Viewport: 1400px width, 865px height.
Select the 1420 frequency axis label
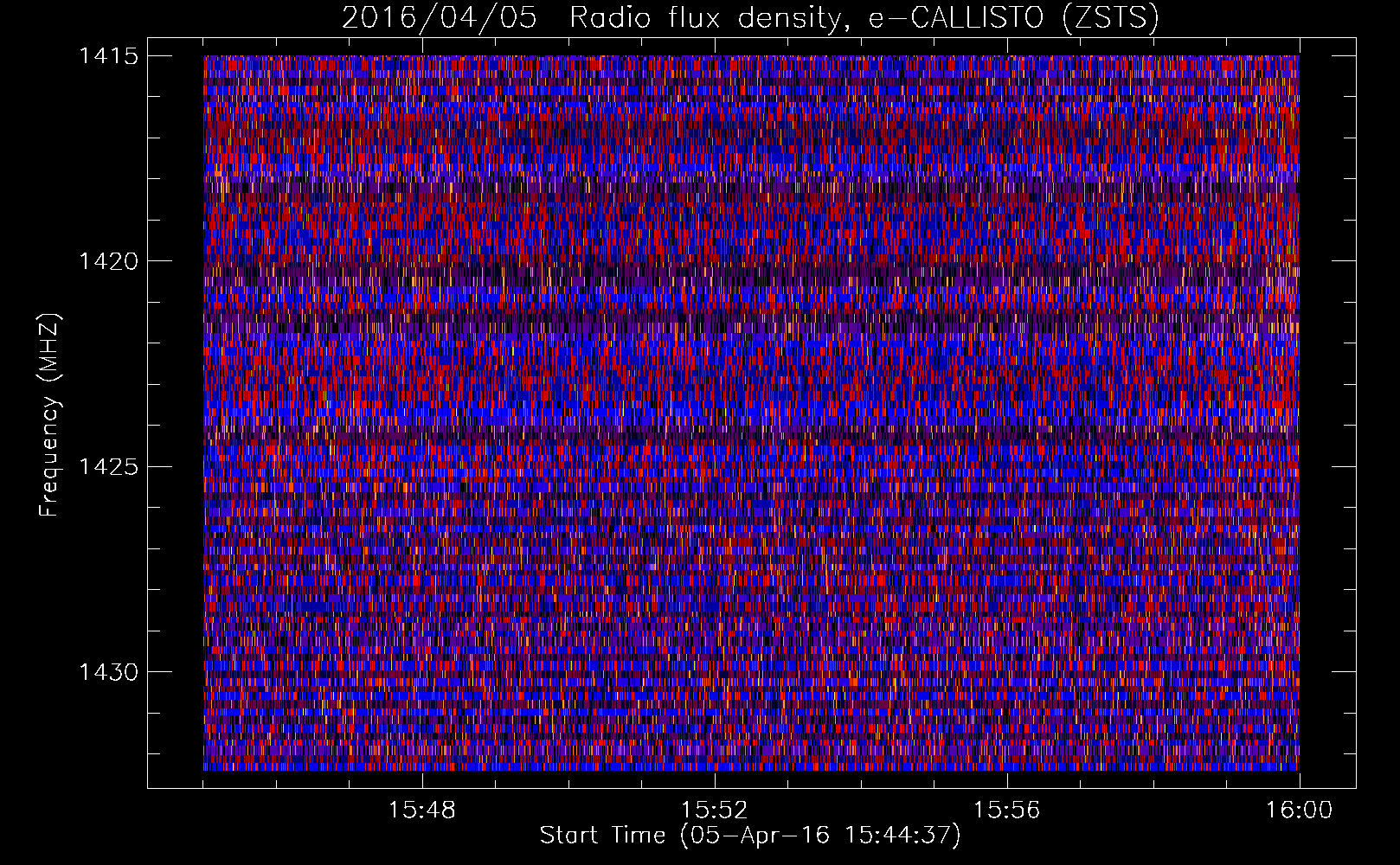click(109, 261)
